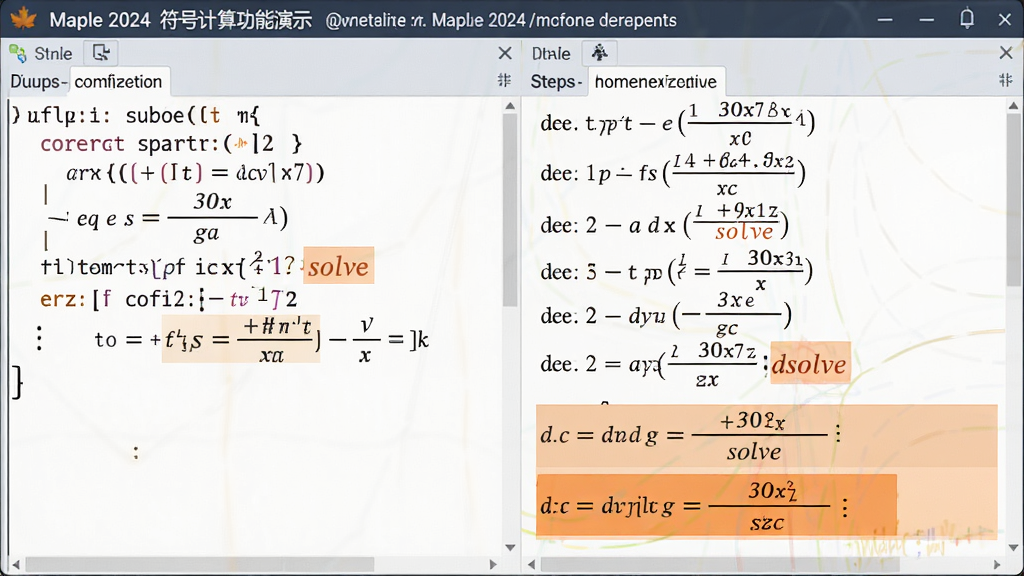The width and height of the screenshot is (1024, 576).
Task: Click scroll-up arrow of right panel
Action: click(x=1013, y=106)
